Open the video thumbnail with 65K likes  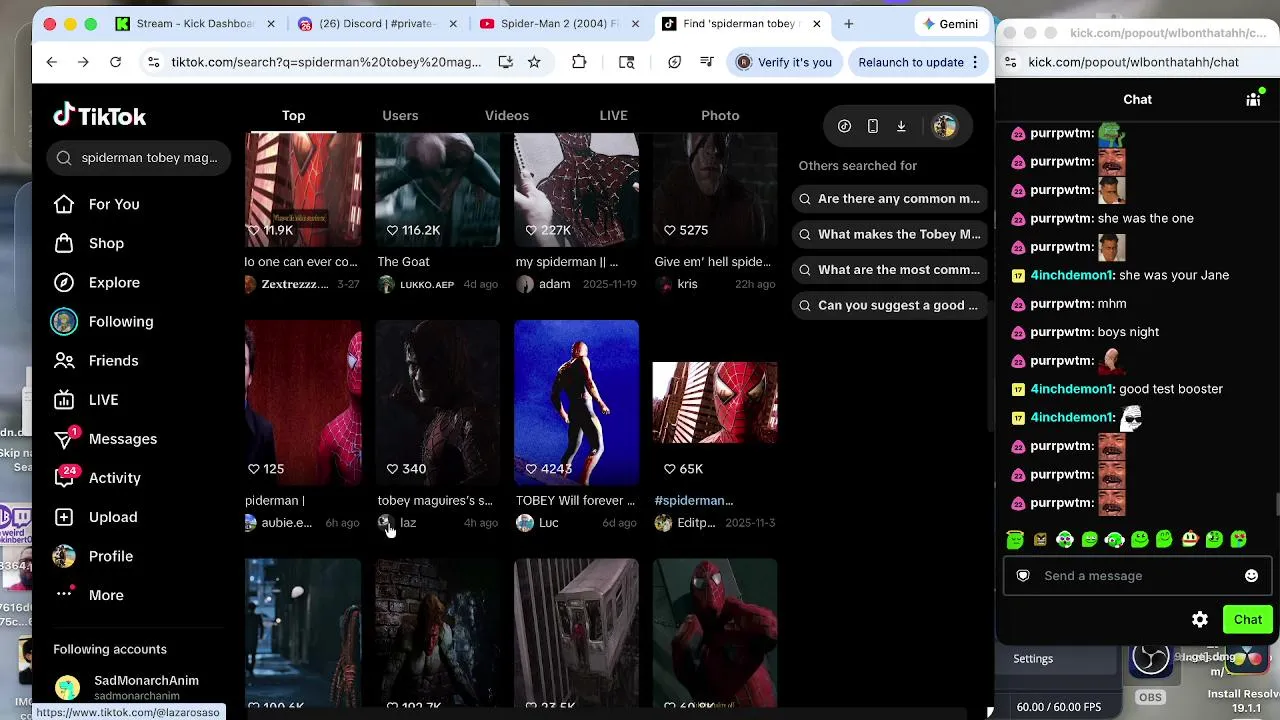click(715, 402)
